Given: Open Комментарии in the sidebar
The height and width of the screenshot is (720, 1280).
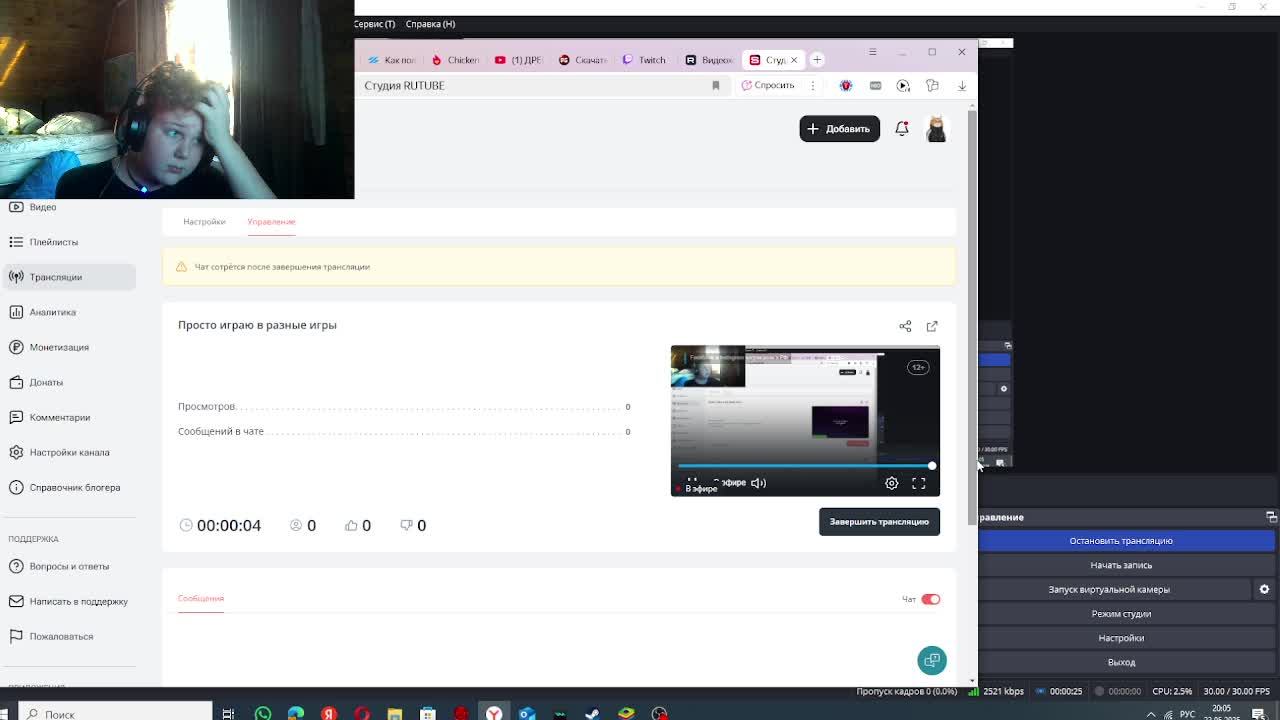Looking at the screenshot, I should coord(68,417).
